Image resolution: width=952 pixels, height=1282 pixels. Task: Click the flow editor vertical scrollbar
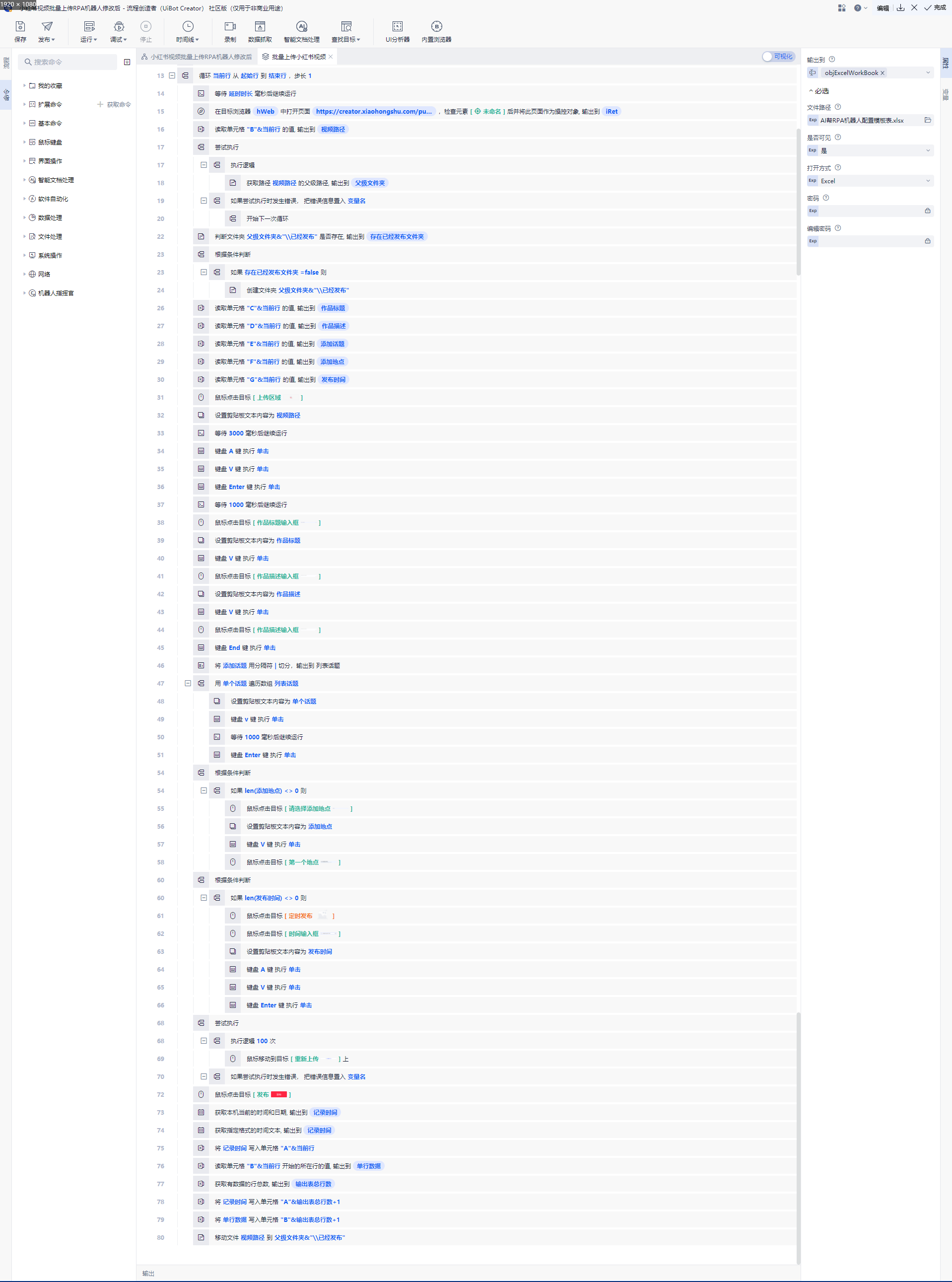[x=798, y=202]
